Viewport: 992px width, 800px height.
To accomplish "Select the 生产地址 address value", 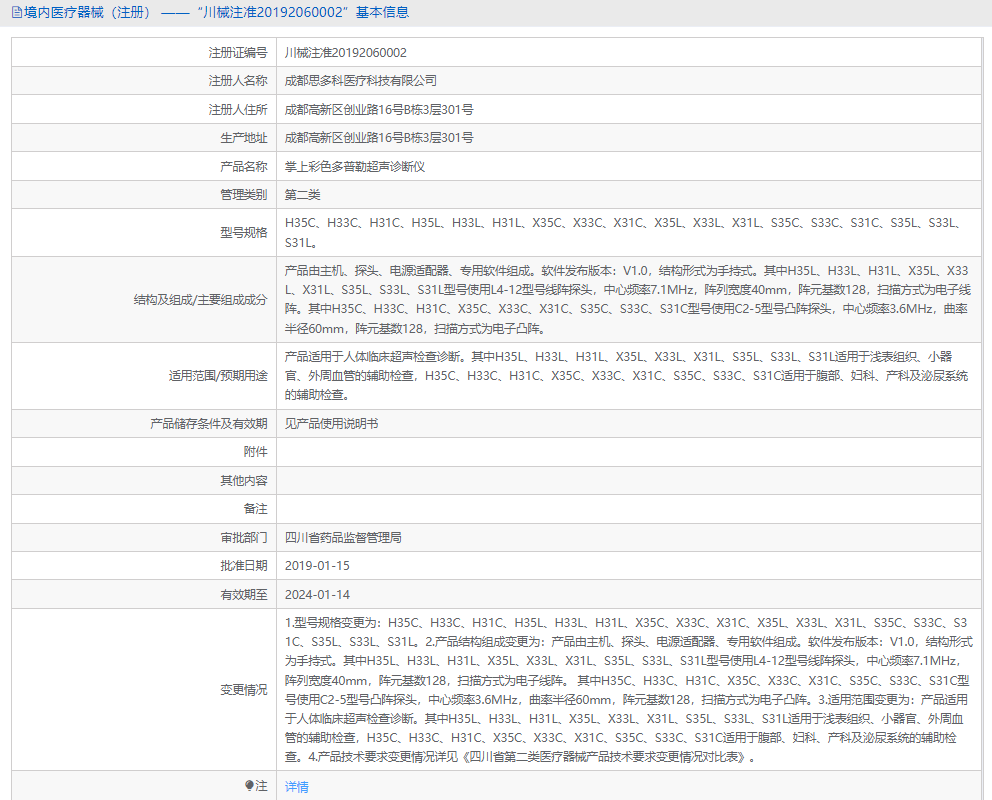I will [x=379, y=137].
